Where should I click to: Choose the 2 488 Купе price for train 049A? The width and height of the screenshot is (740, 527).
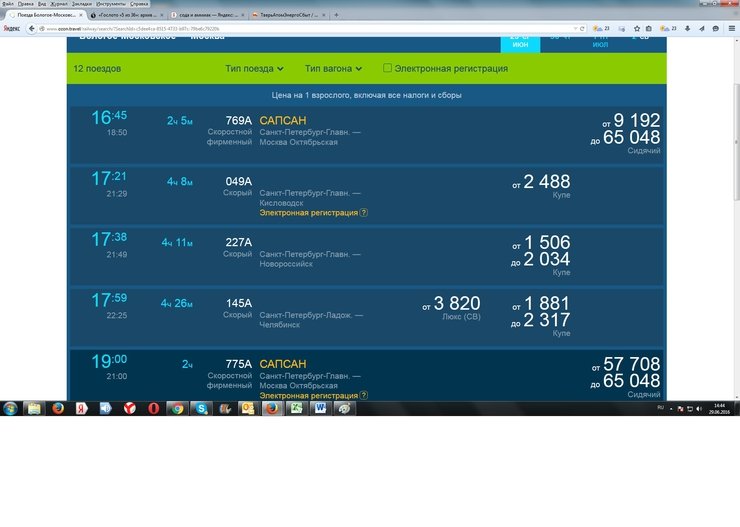pyautogui.click(x=545, y=182)
